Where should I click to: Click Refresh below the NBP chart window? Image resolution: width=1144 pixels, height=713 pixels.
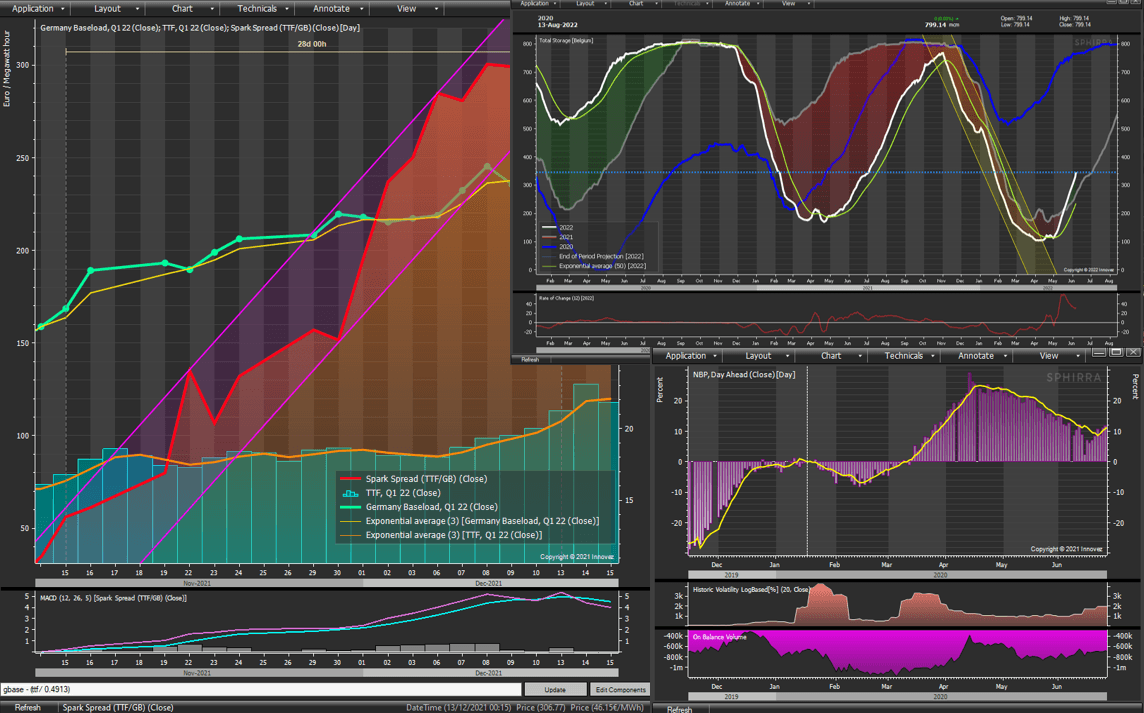click(x=679, y=709)
